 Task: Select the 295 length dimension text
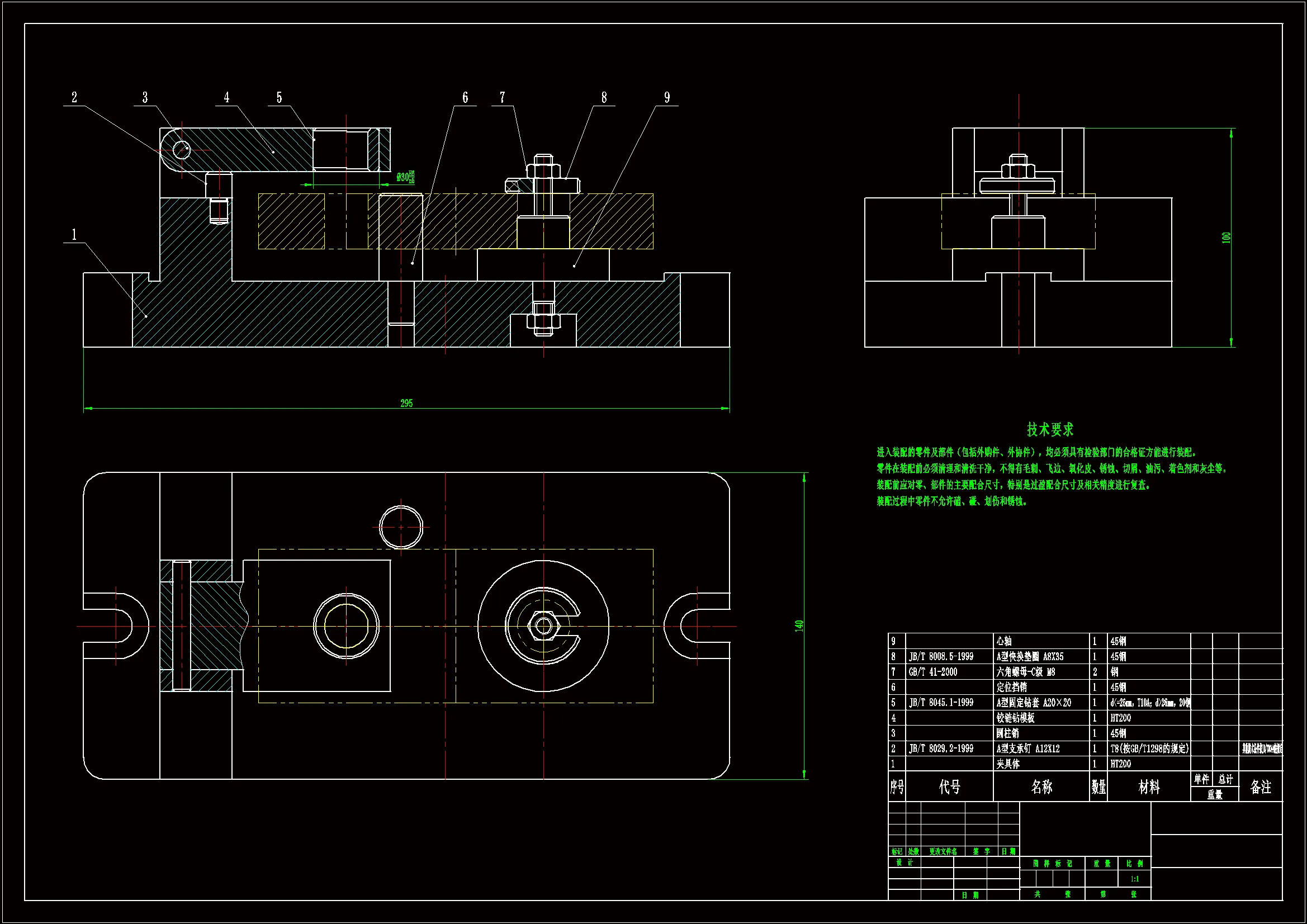pyautogui.click(x=406, y=403)
